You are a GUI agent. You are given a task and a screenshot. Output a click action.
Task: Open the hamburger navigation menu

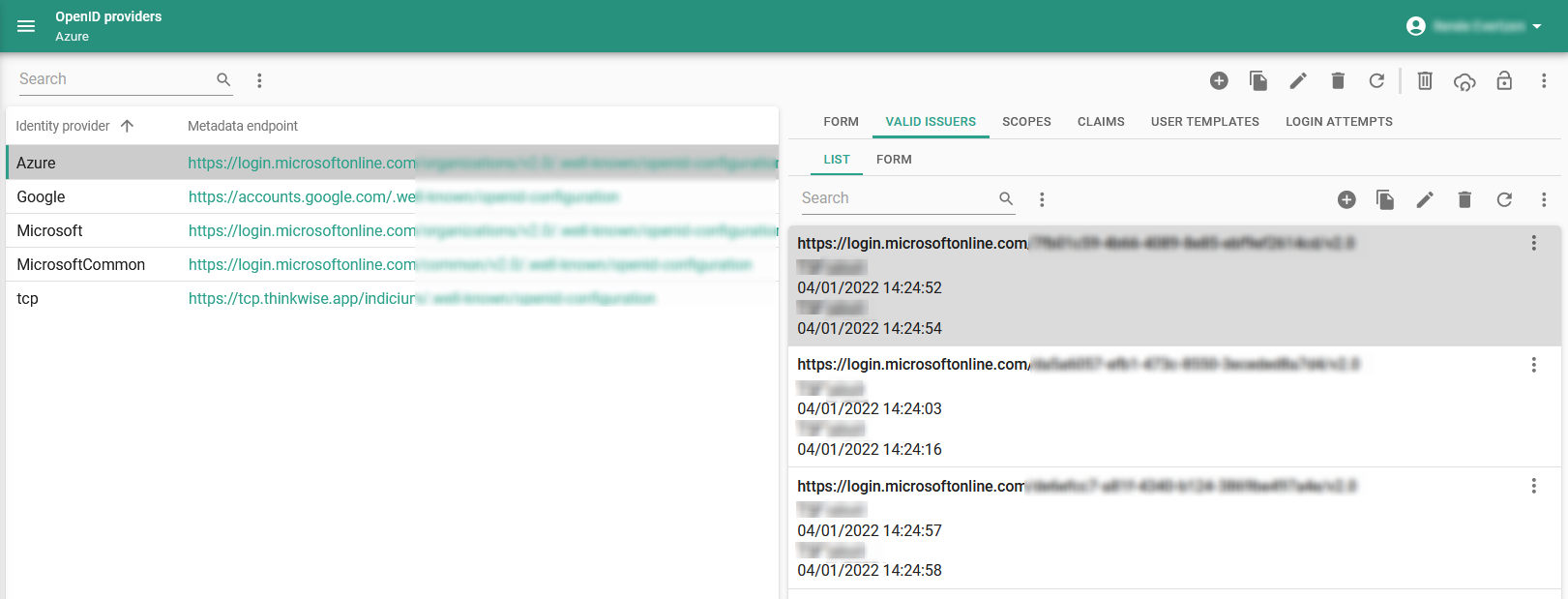(x=26, y=26)
